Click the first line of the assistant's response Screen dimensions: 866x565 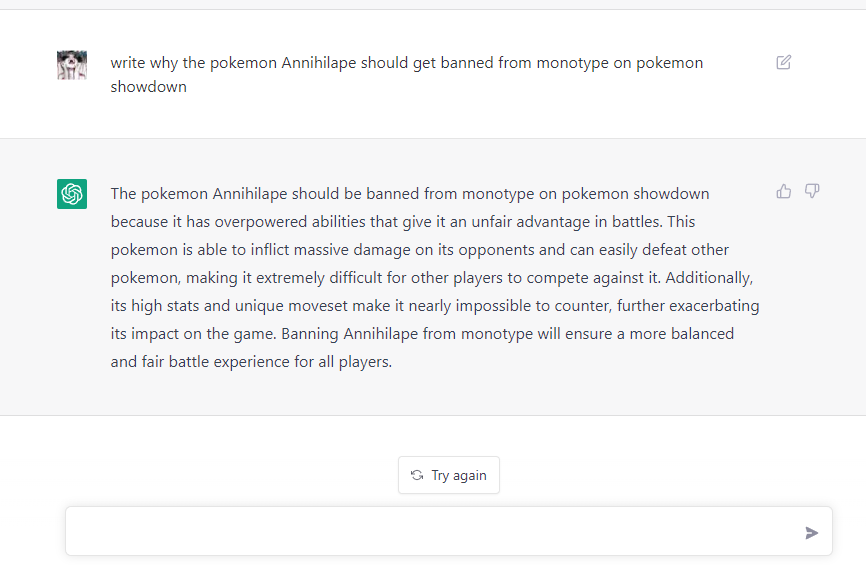[410, 194]
